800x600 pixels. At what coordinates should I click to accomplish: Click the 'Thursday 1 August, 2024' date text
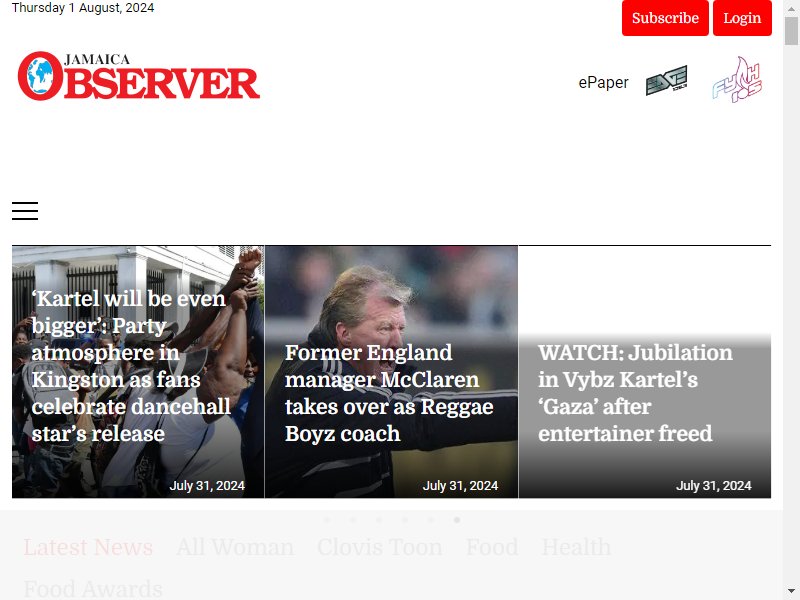83,8
